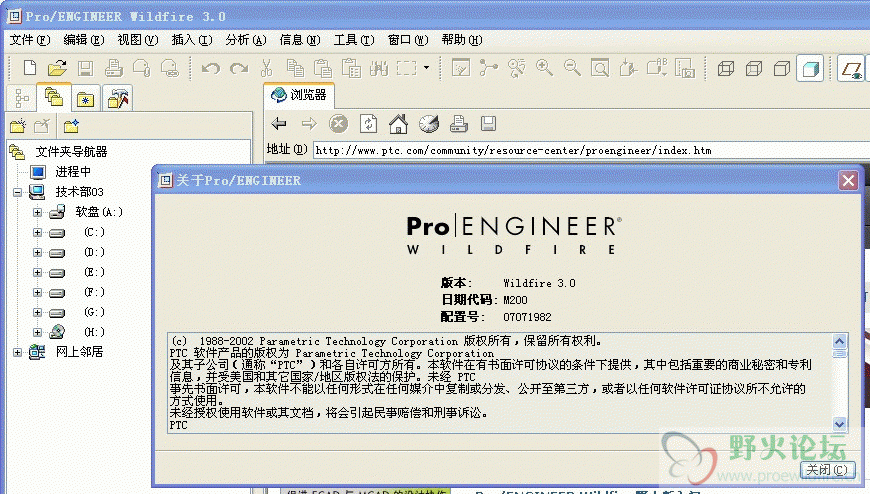This screenshot has height=494, width=870.
Task: Open the 插入(I) menu
Action: pos(192,39)
